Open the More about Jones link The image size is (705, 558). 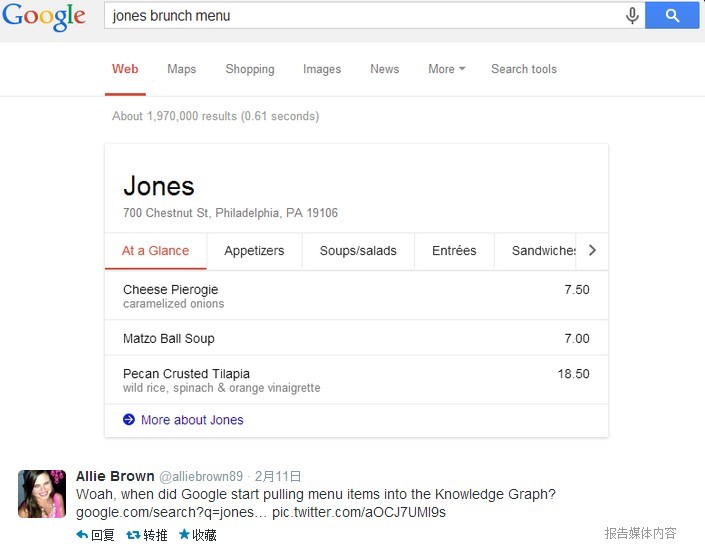pyautogui.click(x=192, y=420)
